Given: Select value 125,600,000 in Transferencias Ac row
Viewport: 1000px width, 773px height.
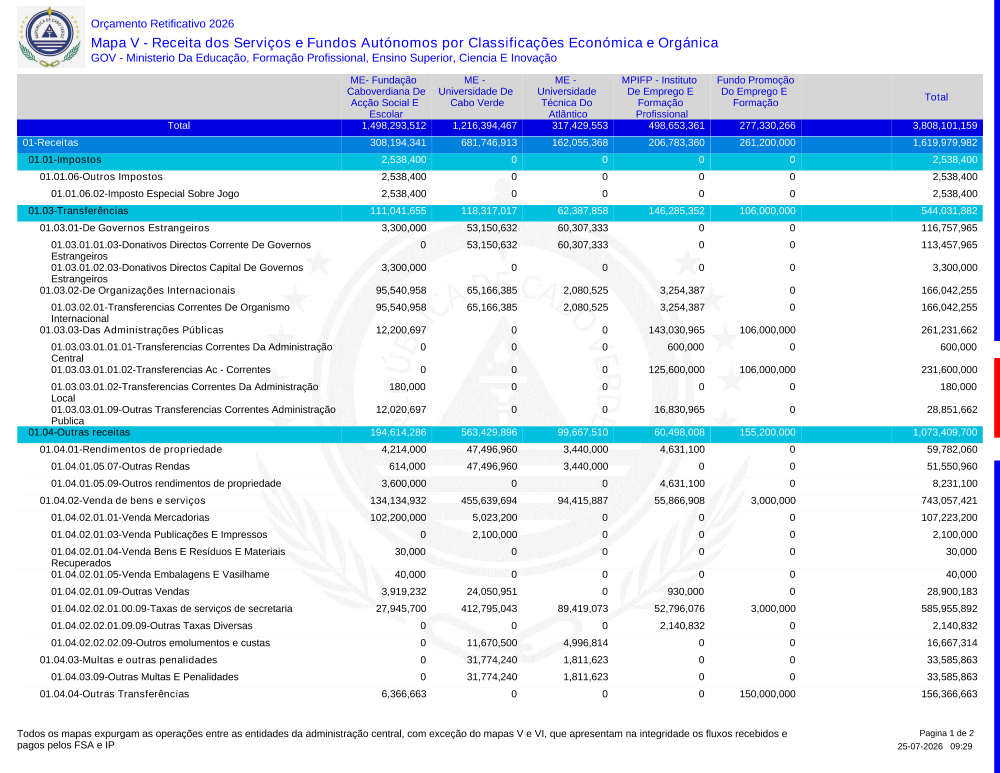Looking at the screenshot, I should click(x=675, y=370).
